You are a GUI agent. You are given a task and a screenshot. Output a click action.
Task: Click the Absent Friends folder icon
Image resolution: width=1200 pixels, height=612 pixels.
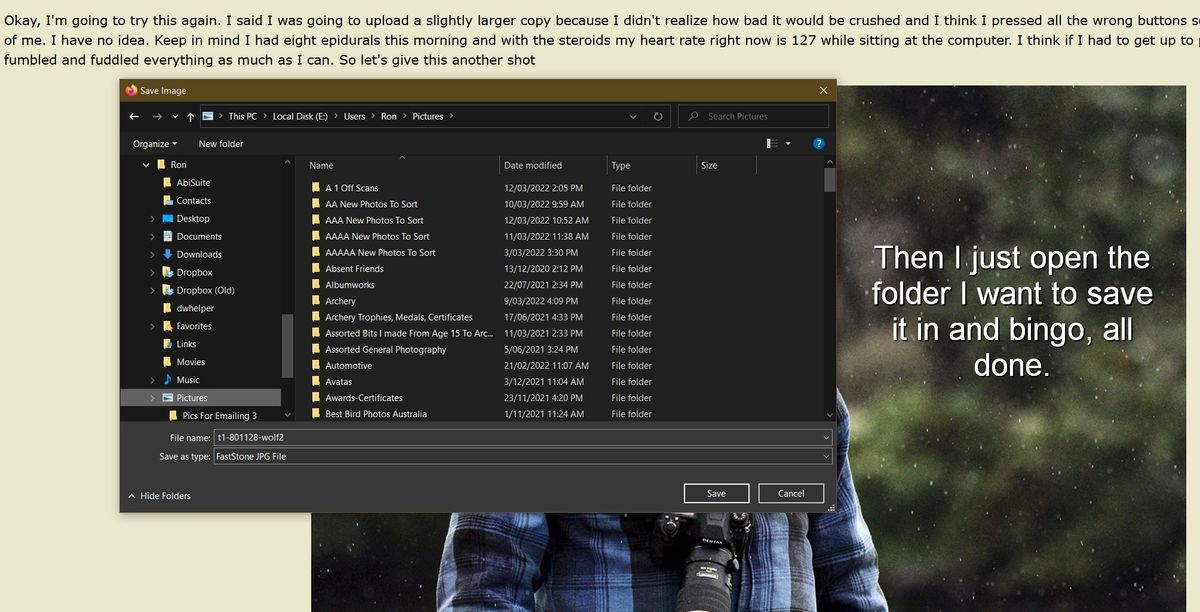pyautogui.click(x=316, y=269)
